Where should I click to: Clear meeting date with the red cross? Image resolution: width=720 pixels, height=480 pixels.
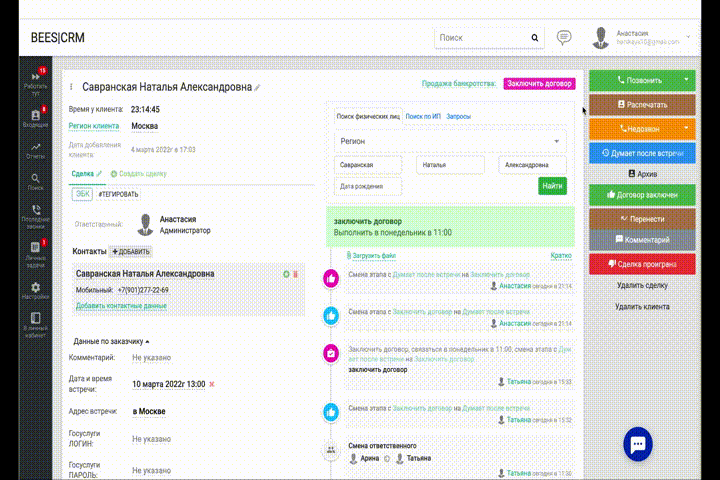point(212,384)
